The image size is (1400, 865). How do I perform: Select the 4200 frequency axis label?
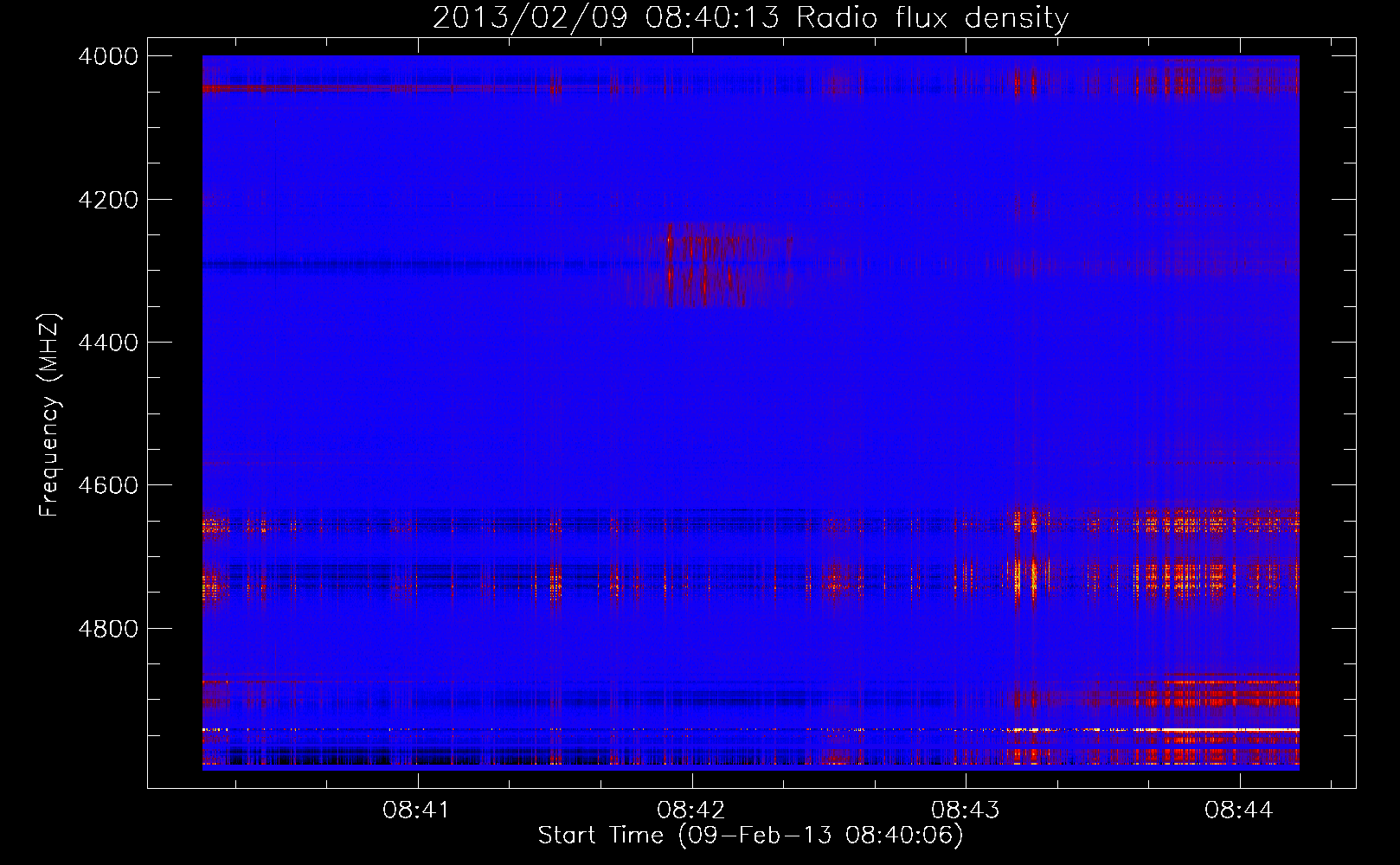pyautogui.click(x=108, y=199)
